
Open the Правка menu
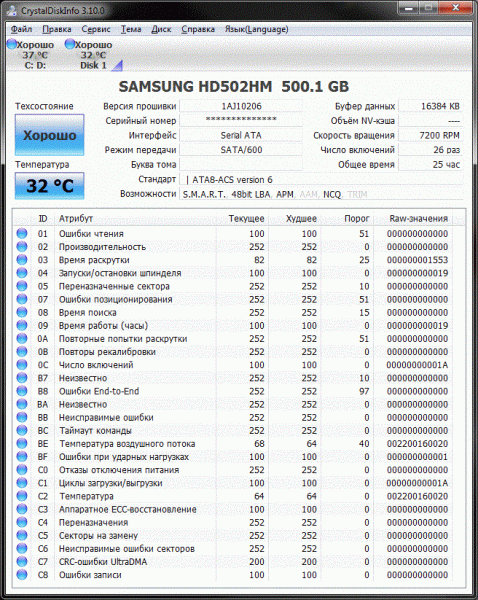[57, 29]
